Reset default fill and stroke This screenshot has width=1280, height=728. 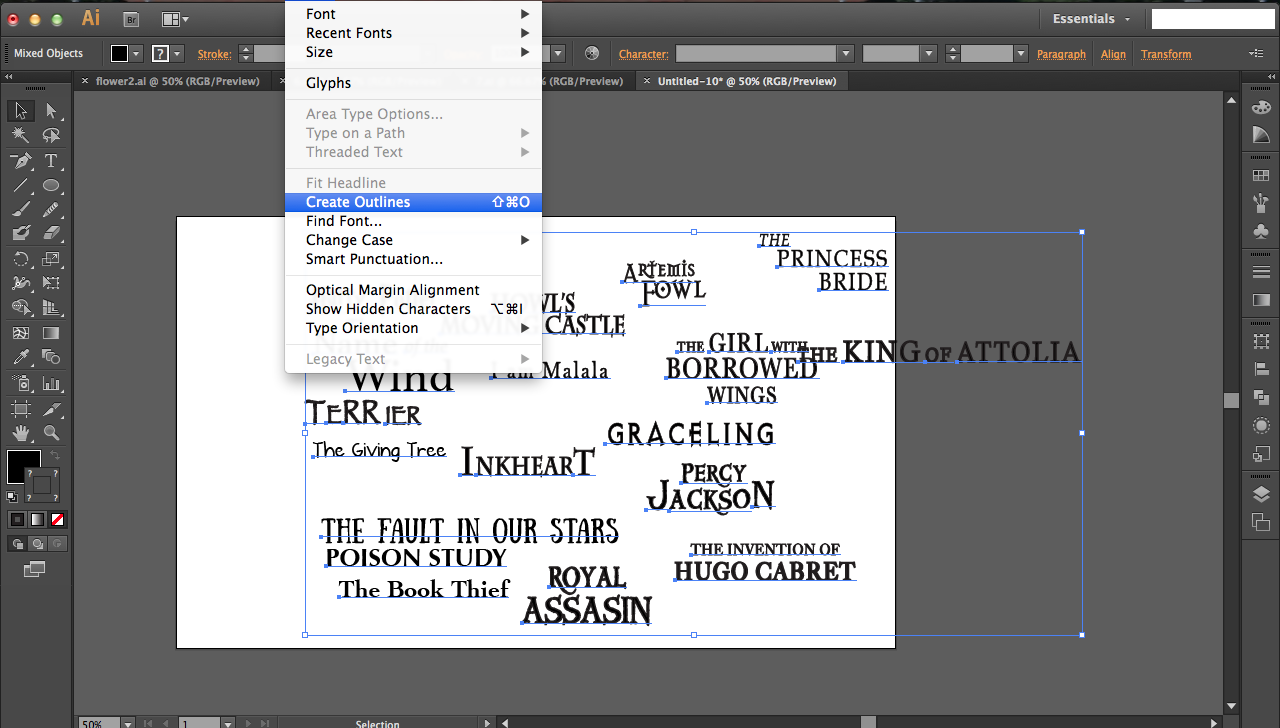coord(12,496)
